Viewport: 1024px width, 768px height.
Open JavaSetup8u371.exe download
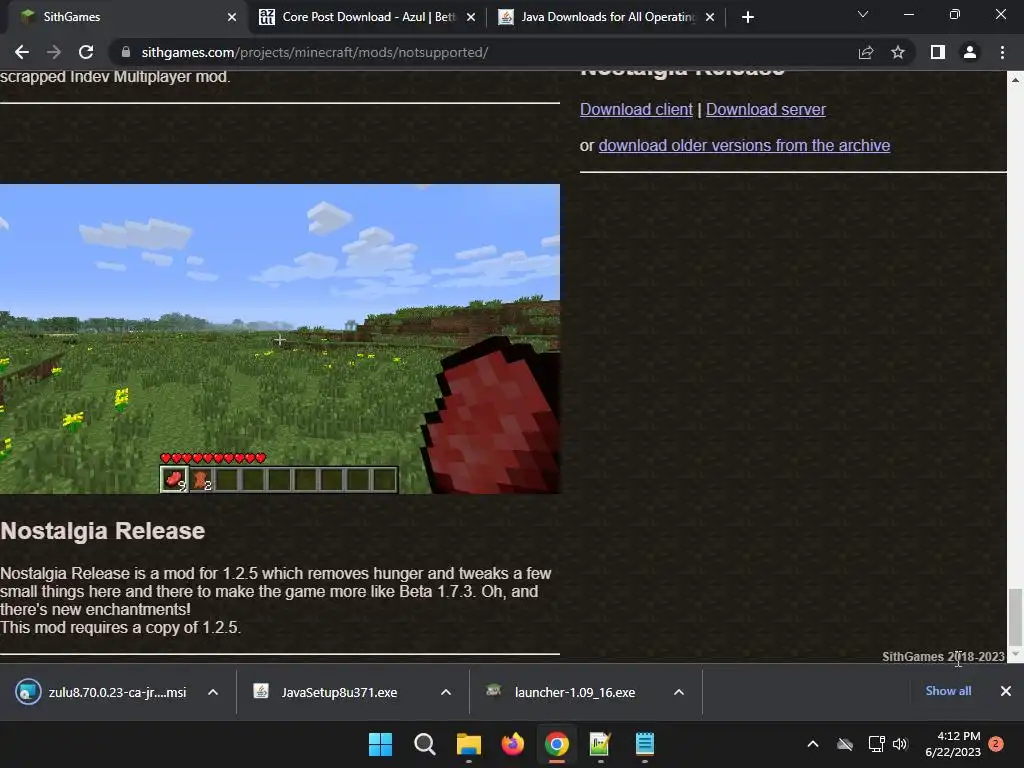[x=327, y=692]
